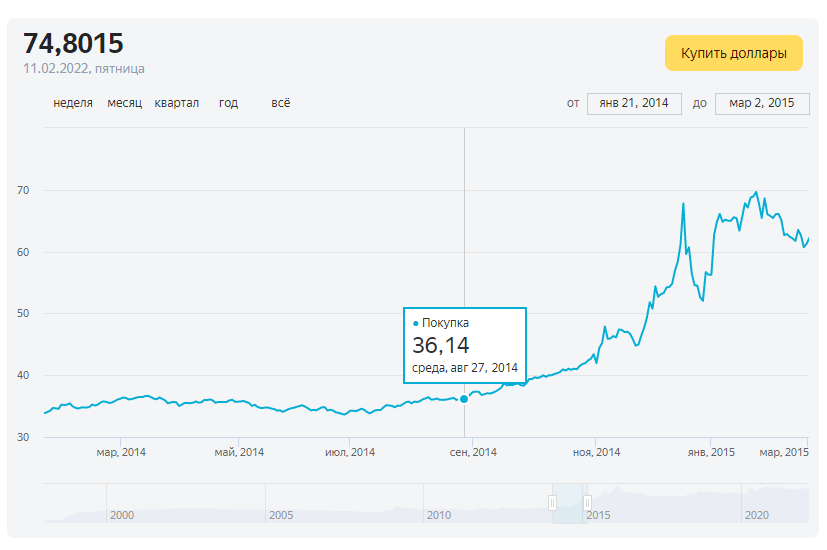The height and width of the screenshot is (550, 827).
Task: Click the мар, 2014 axis label
Action: (x=121, y=452)
